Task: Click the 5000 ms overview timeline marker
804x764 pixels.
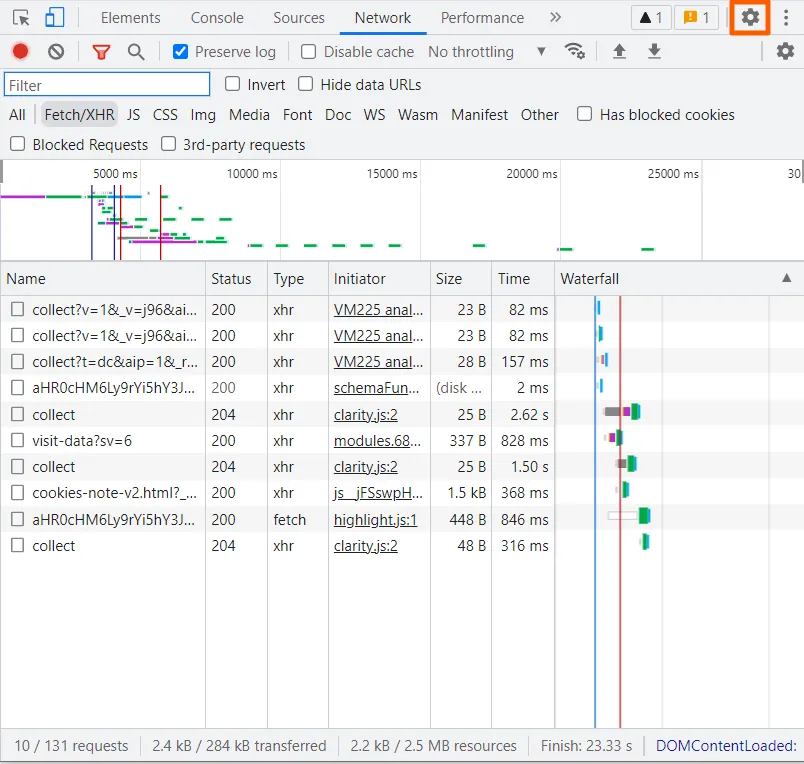Action: coord(115,174)
